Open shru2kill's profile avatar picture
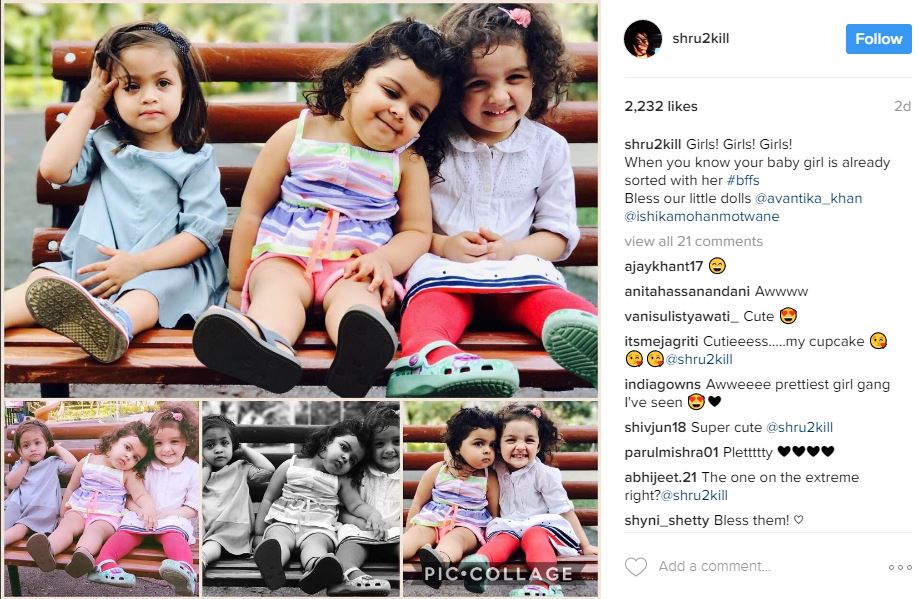 pyautogui.click(x=643, y=39)
